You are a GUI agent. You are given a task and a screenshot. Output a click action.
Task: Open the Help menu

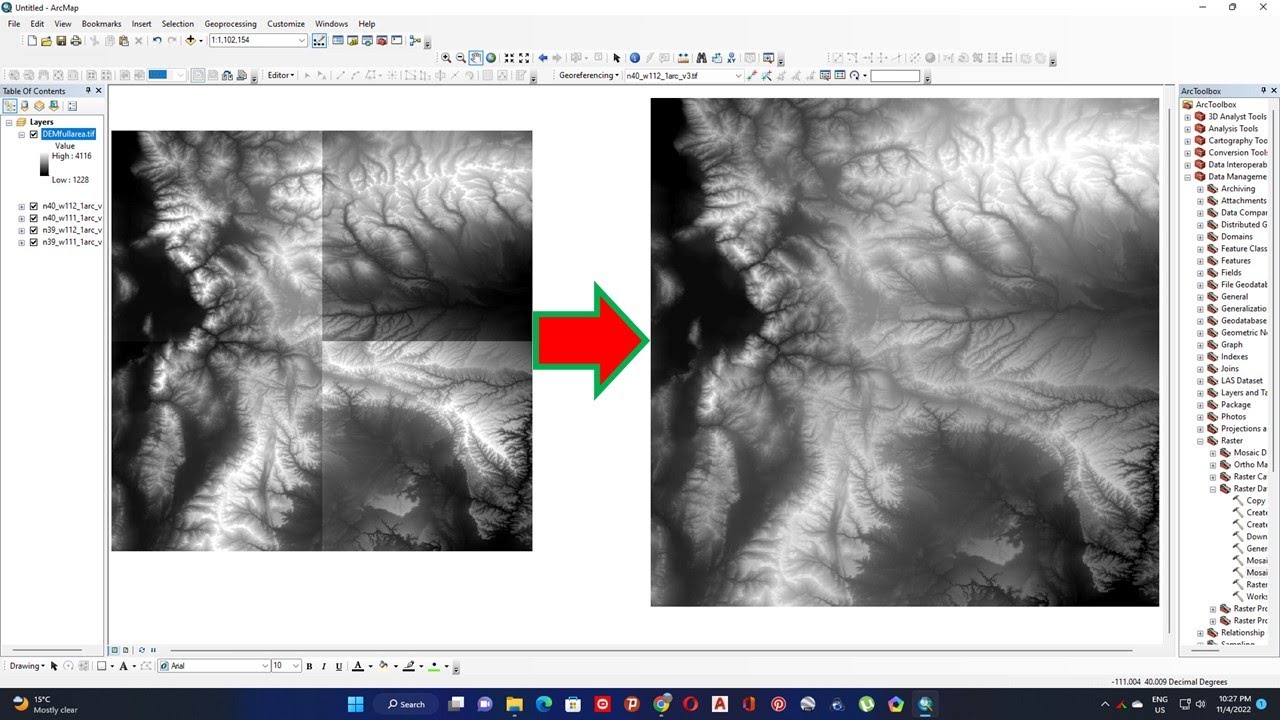(367, 24)
